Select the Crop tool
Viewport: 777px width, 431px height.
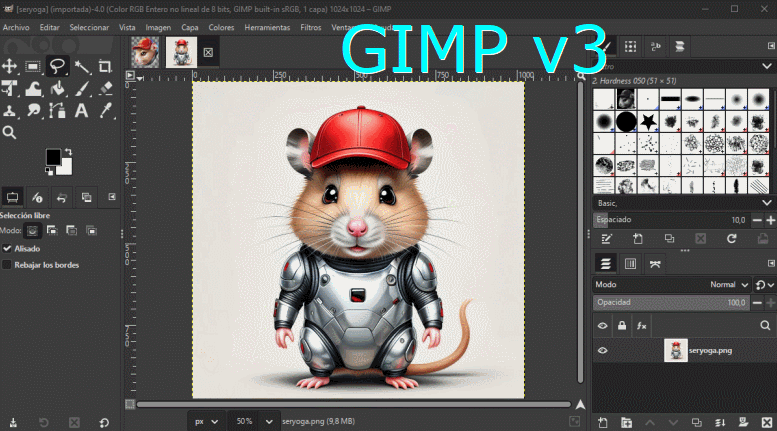(x=105, y=66)
